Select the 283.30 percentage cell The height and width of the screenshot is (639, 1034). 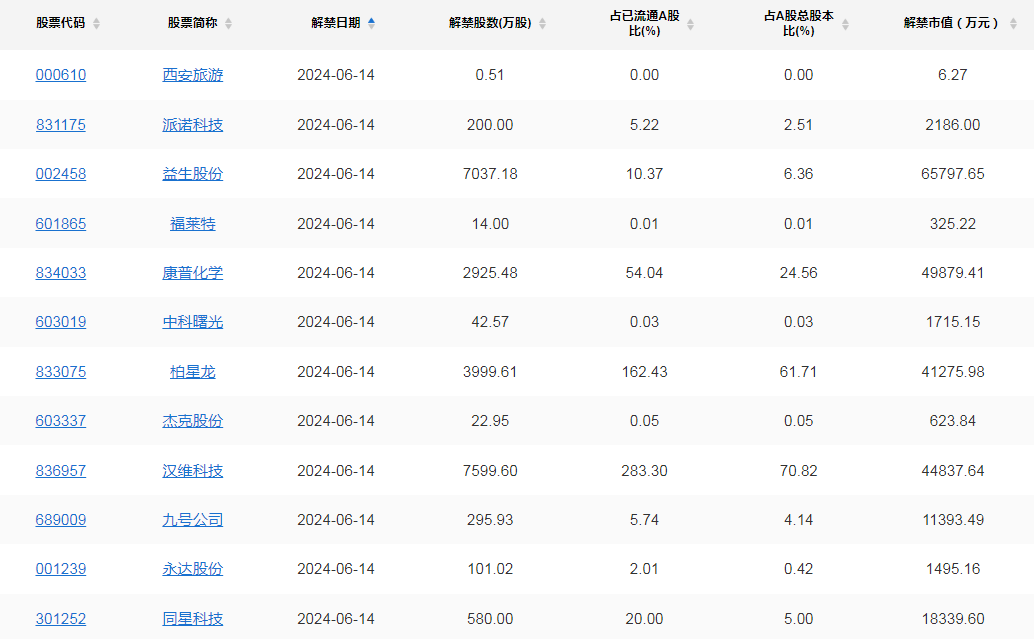[x=644, y=471]
